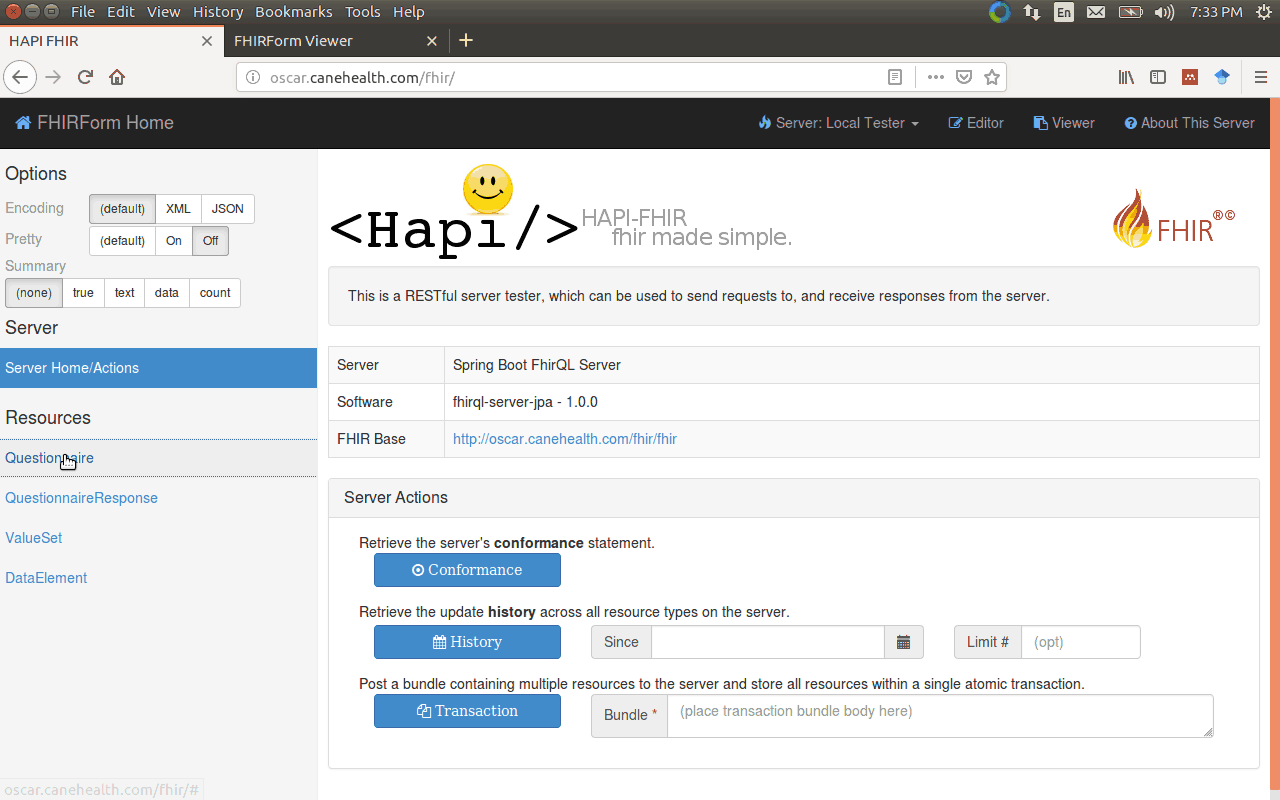The height and width of the screenshot is (800, 1280).
Task: Turn Pretty printing On
Action: tap(174, 241)
